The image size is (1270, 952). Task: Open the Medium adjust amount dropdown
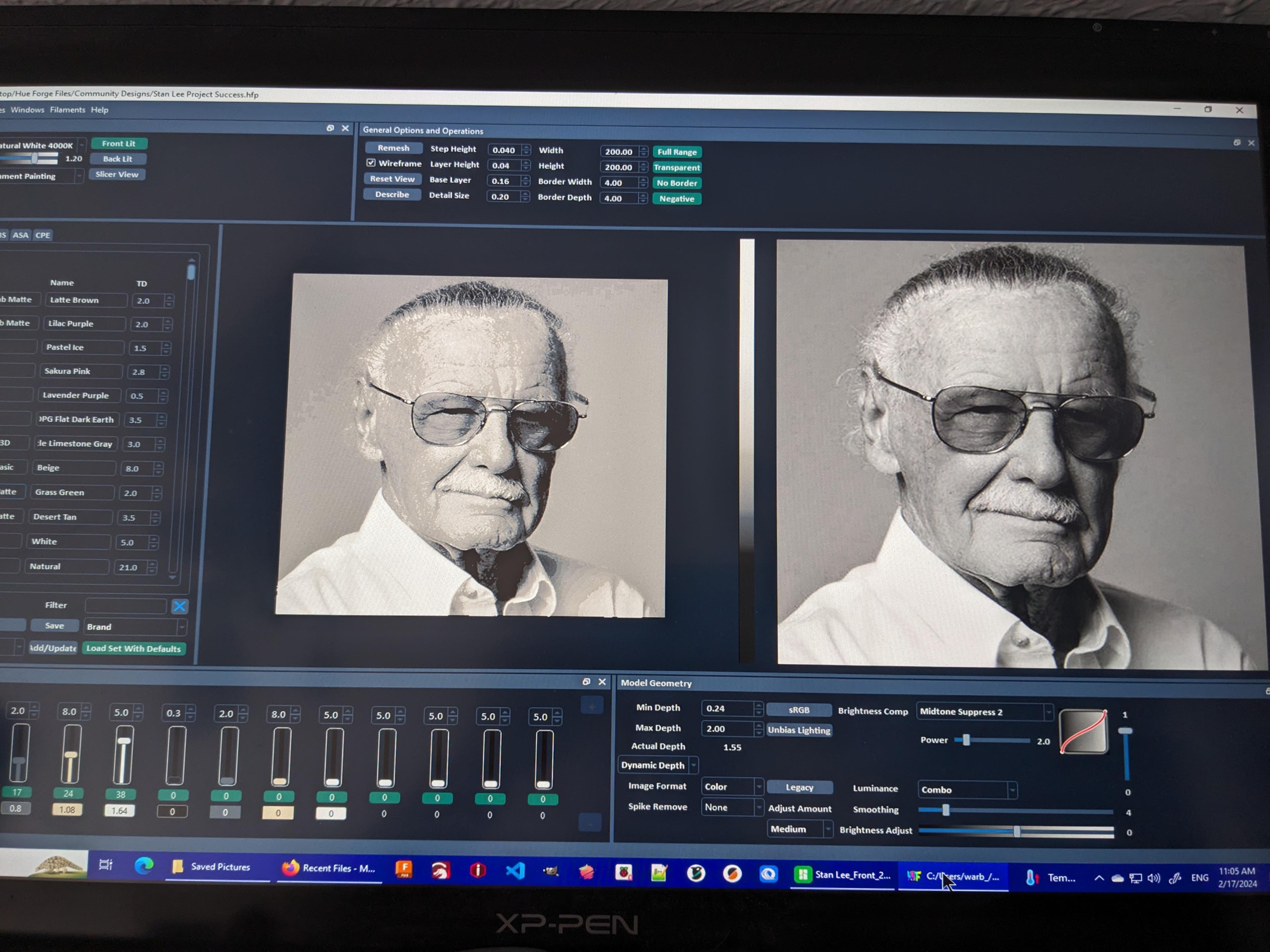[800, 829]
